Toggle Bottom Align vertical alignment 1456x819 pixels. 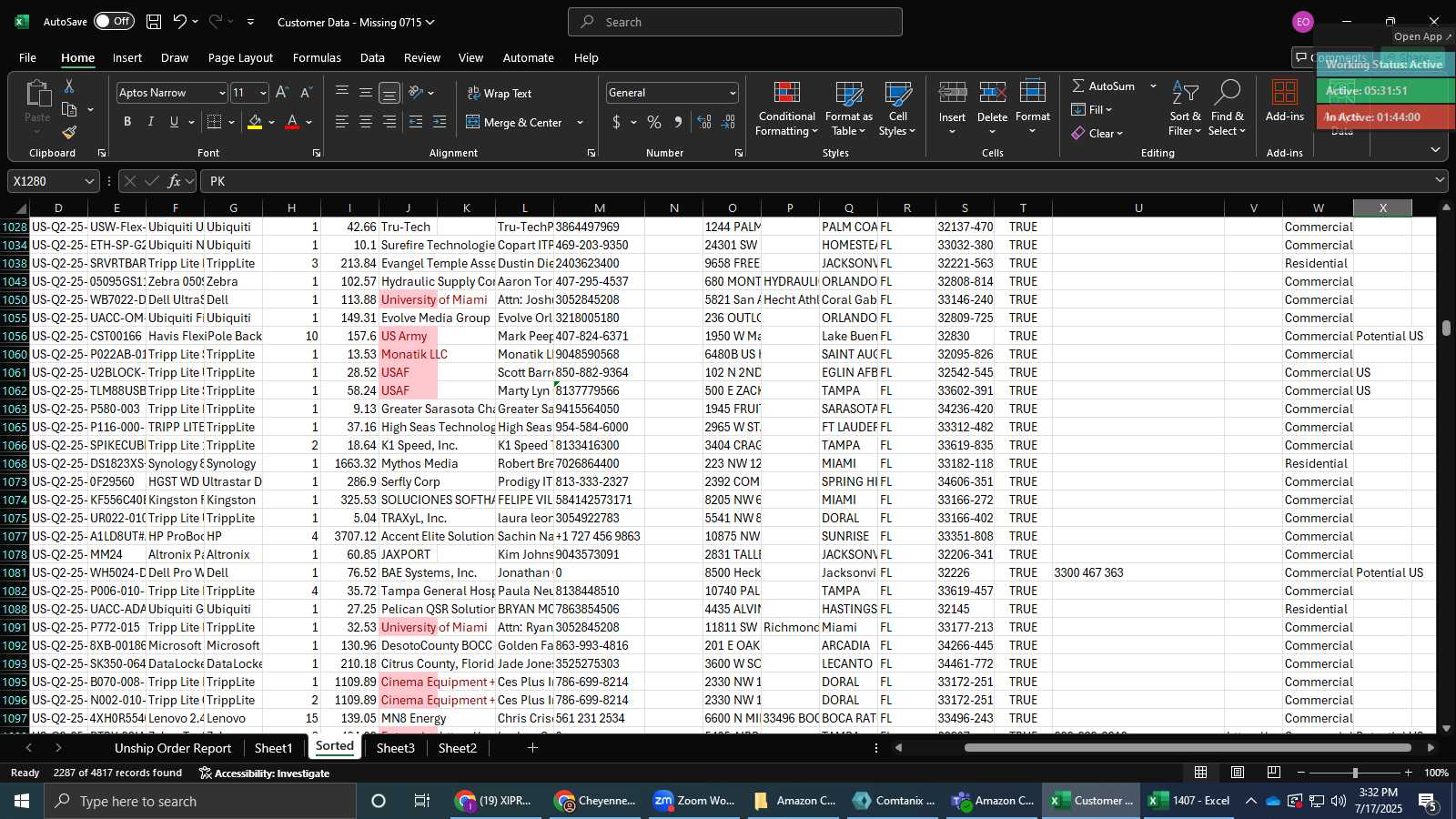(389, 93)
